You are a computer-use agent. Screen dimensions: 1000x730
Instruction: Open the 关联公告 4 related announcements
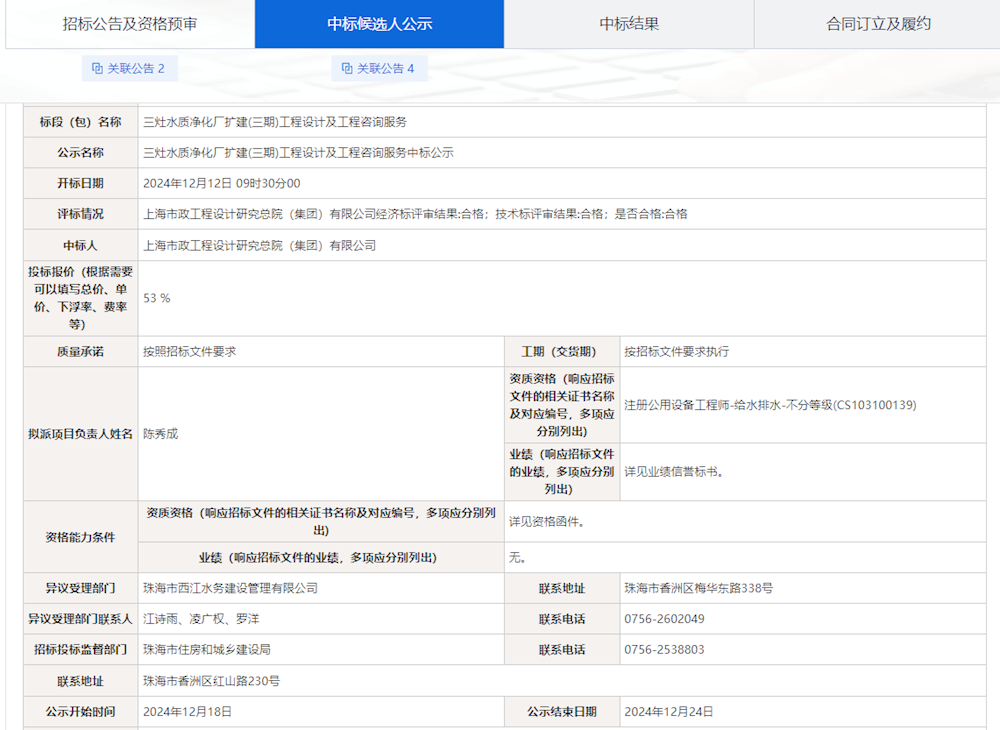point(380,68)
